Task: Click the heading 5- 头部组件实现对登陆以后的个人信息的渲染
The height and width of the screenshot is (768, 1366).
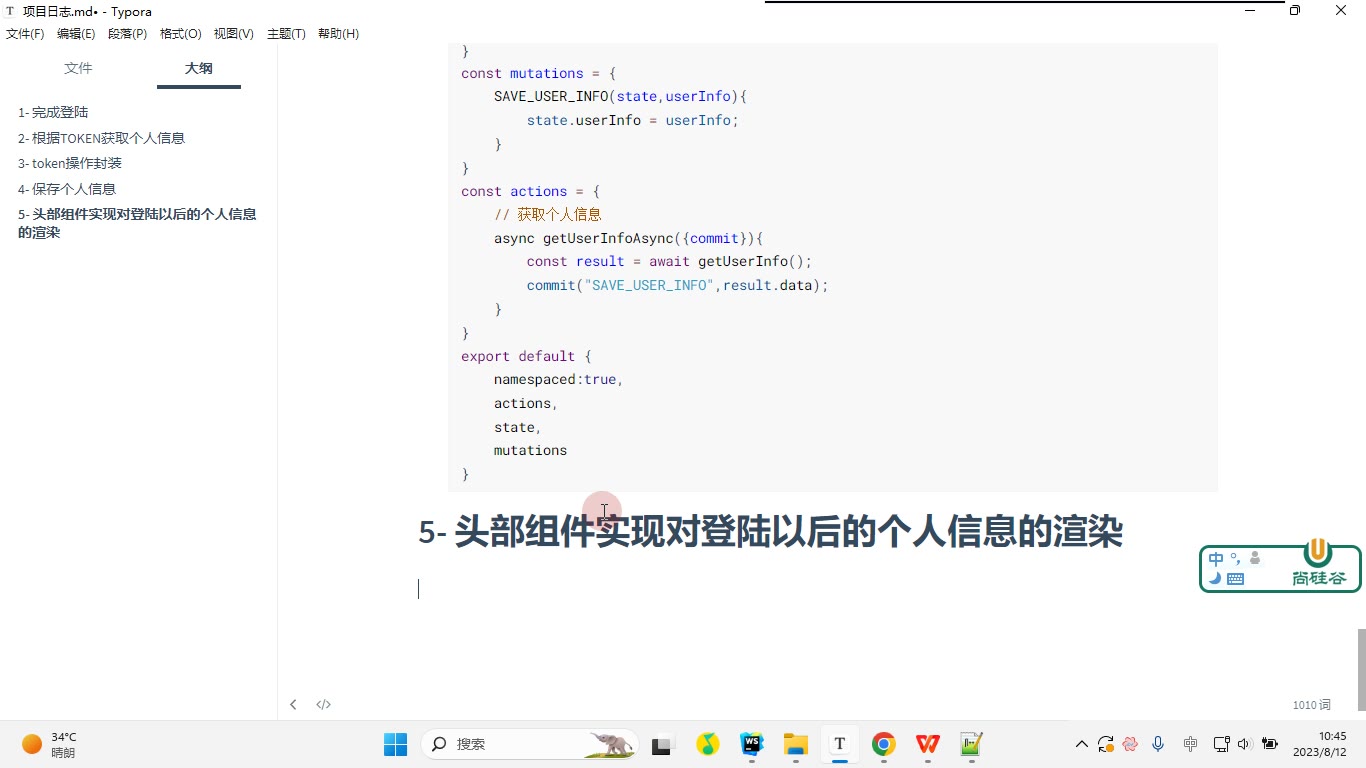Action: [770, 531]
